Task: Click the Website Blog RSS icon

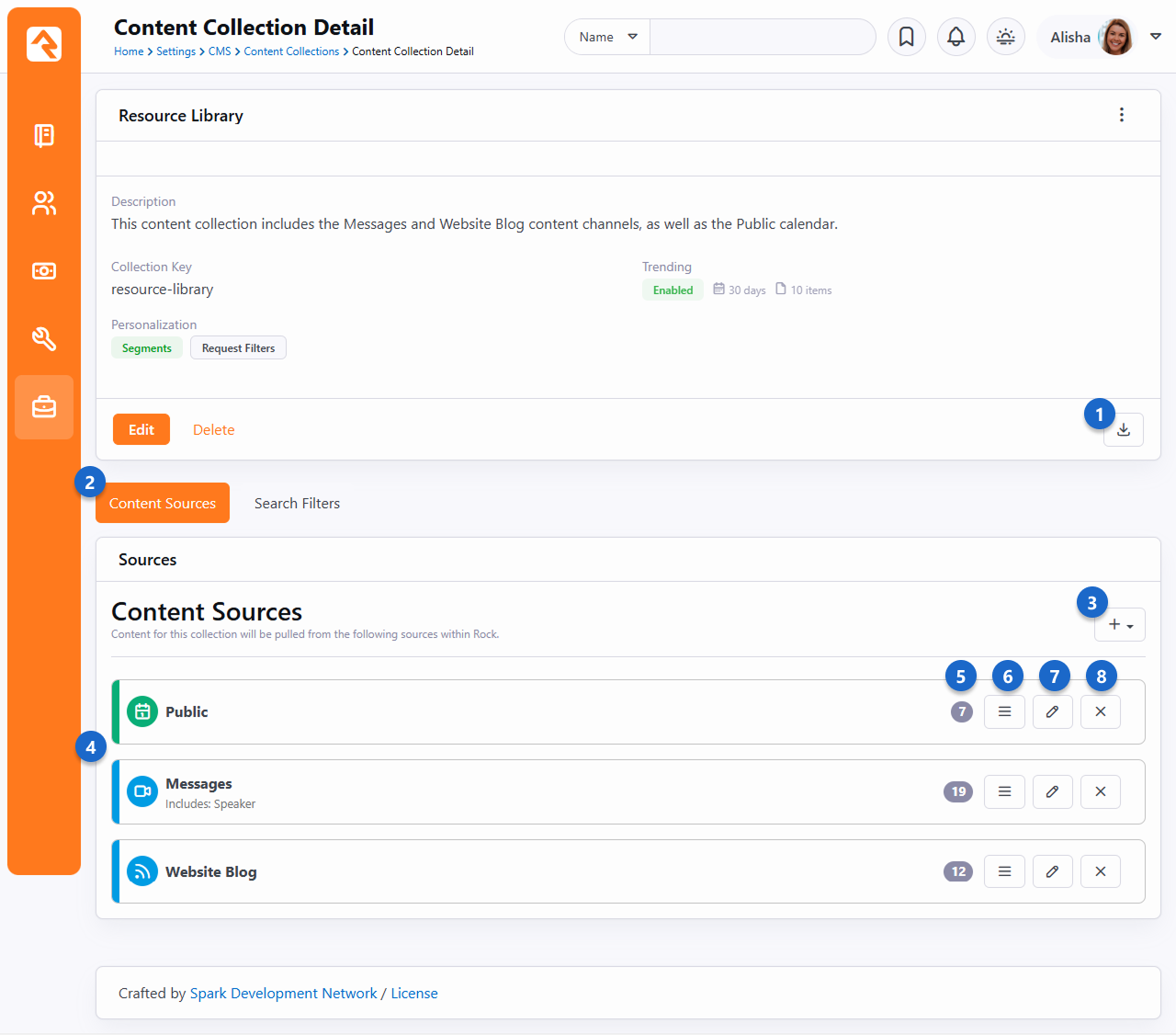Action: [142, 871]
